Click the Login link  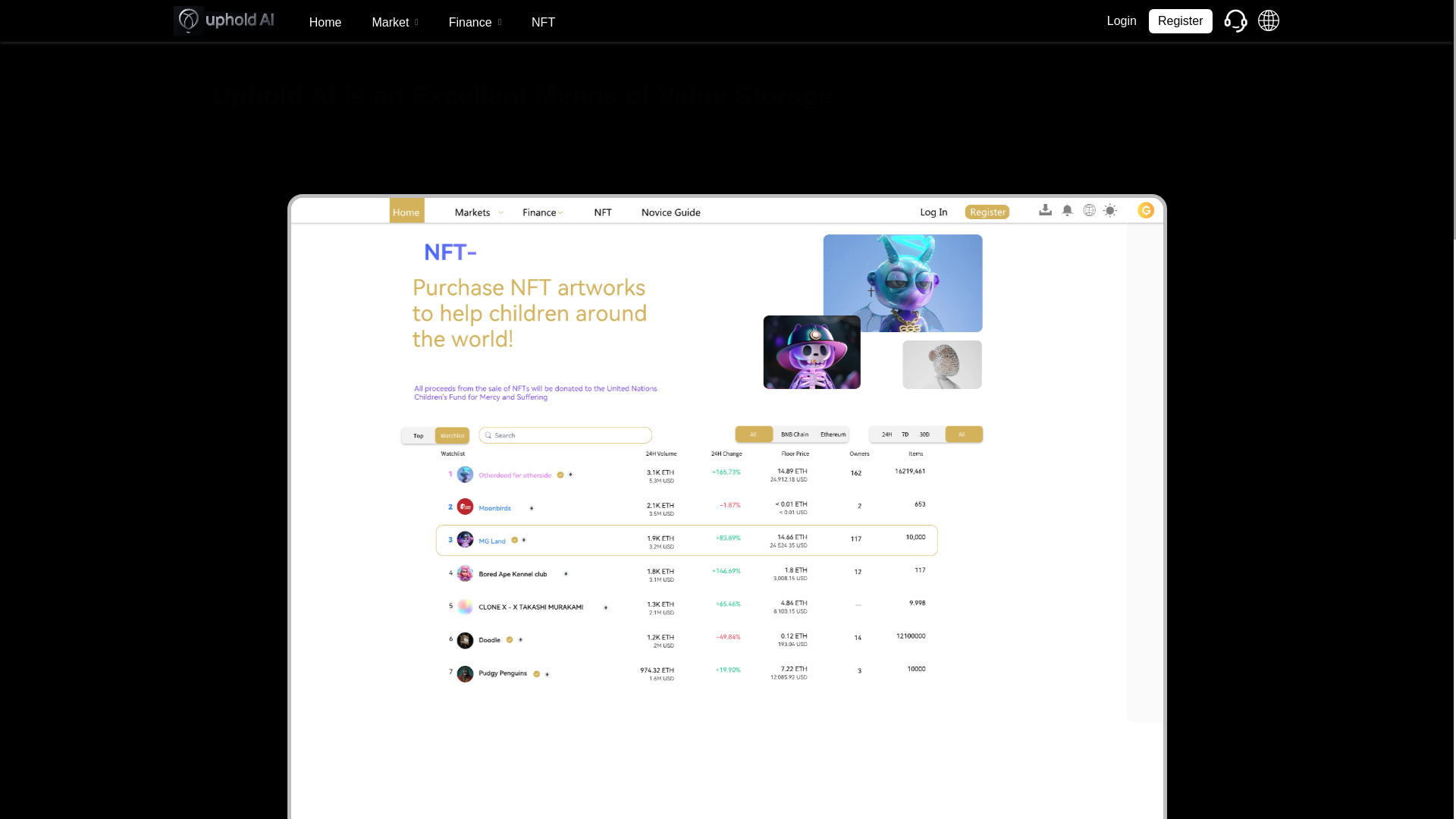[1121, 21]
